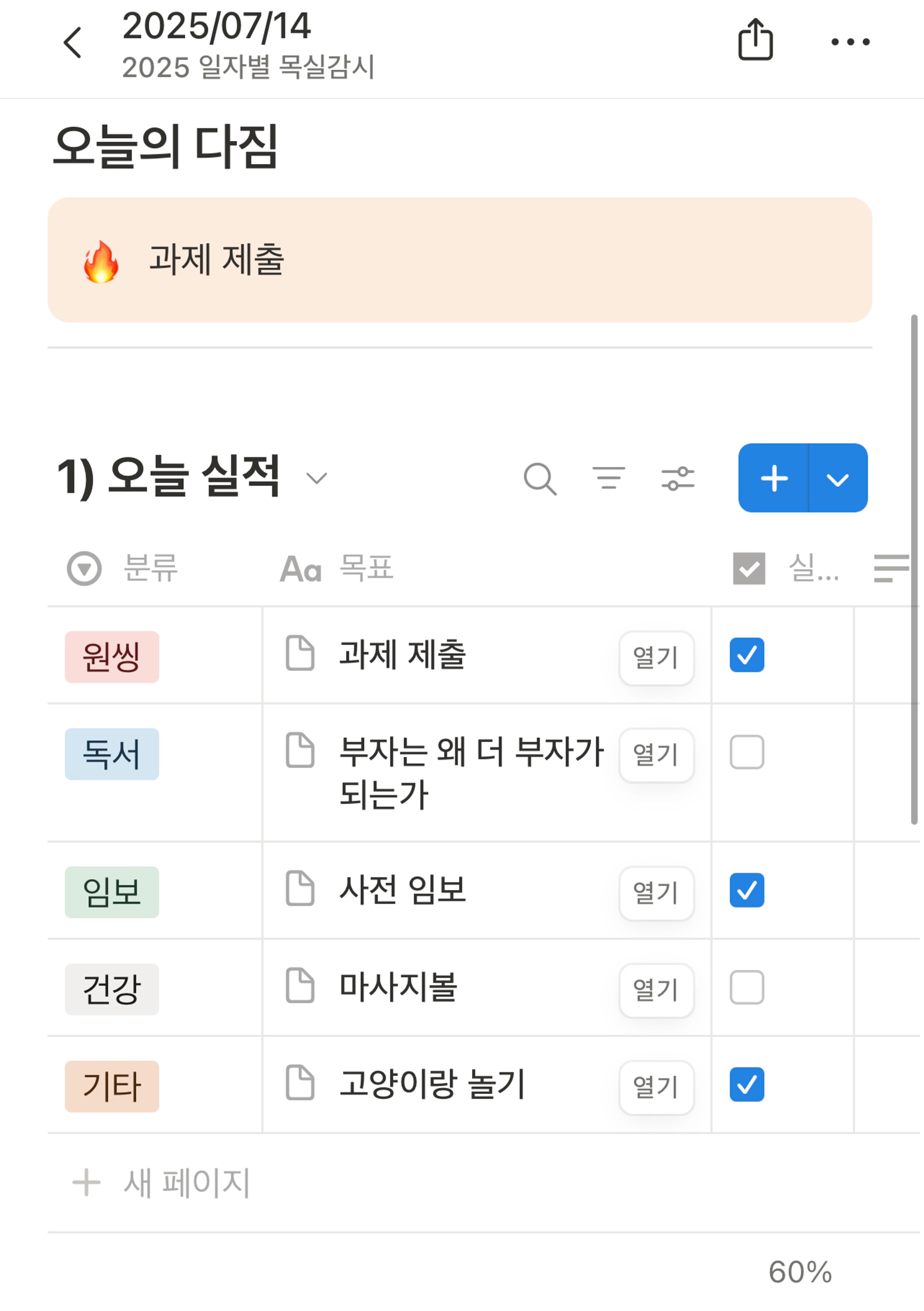Open the view settings sliders icon
Viewport: 924px width, 1311px height.
pos(678,479)
